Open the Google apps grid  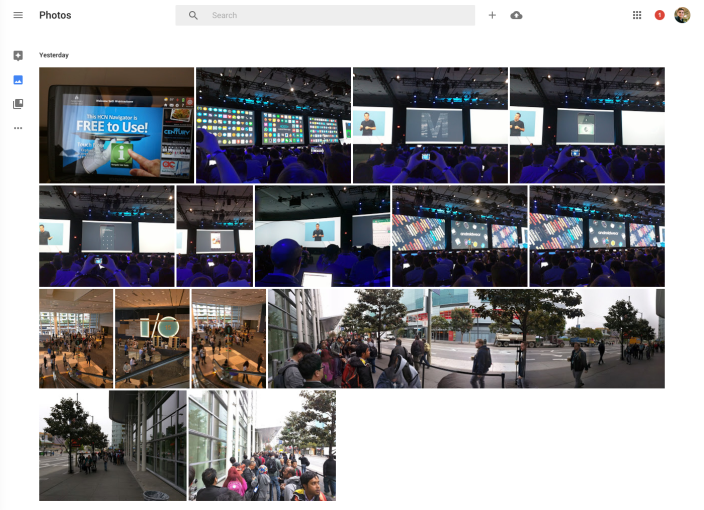pyautogui.click(x=637, y=15)
